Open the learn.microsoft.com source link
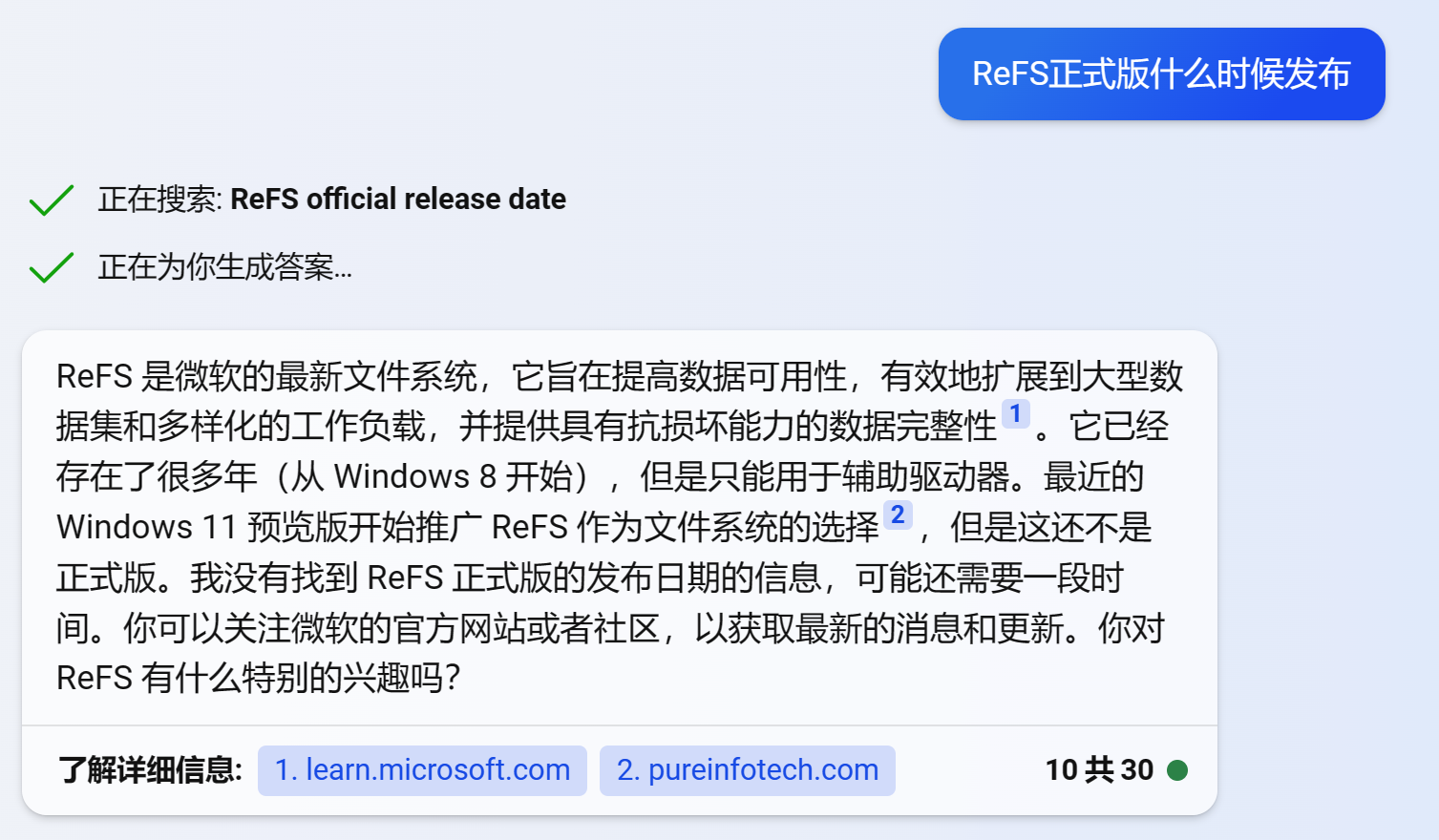The width and height of the screenshot is (1439, 840). 422,769
